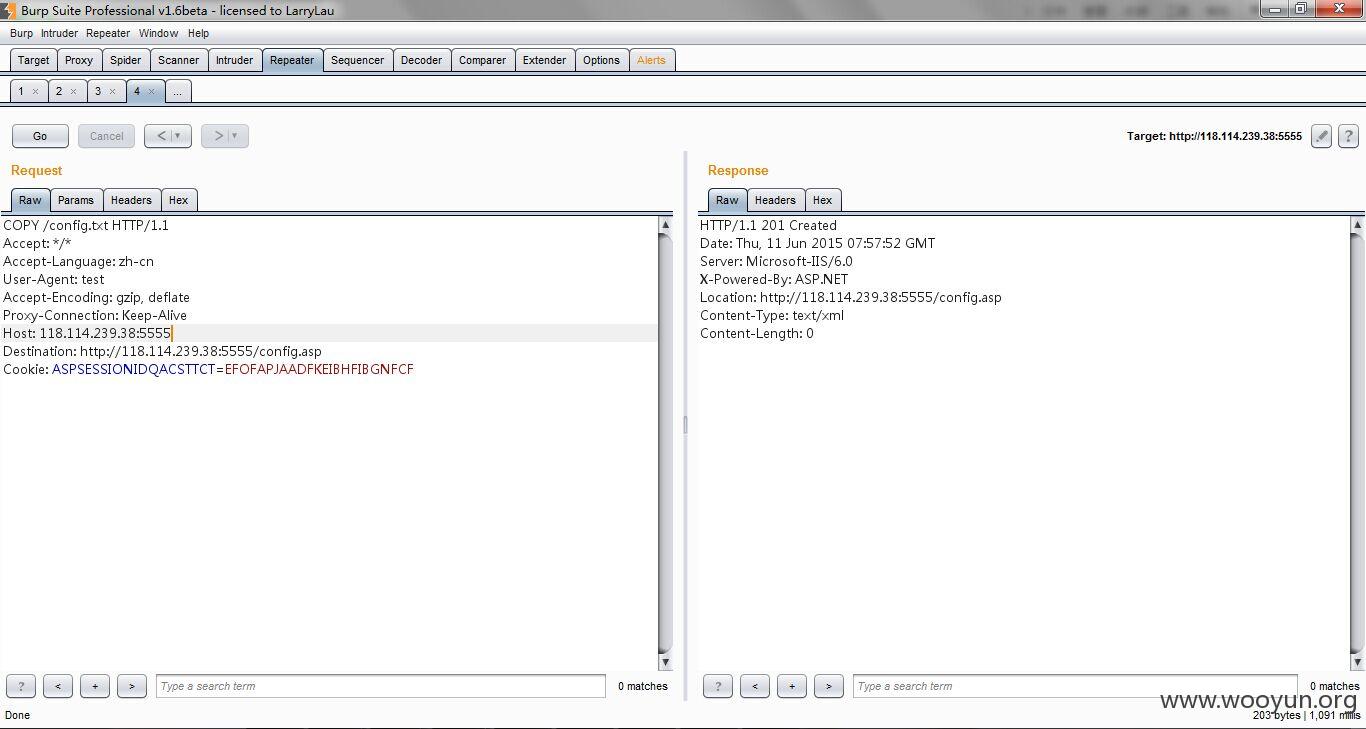Open the Alerts tab

click(x=652, y=60)
